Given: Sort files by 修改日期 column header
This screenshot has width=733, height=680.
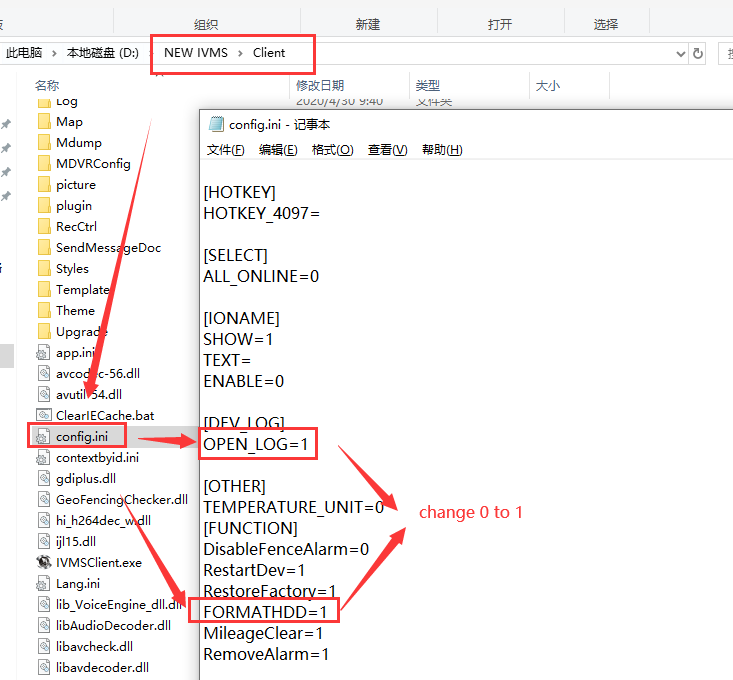Looking at the screenshot, I should 320,86.
